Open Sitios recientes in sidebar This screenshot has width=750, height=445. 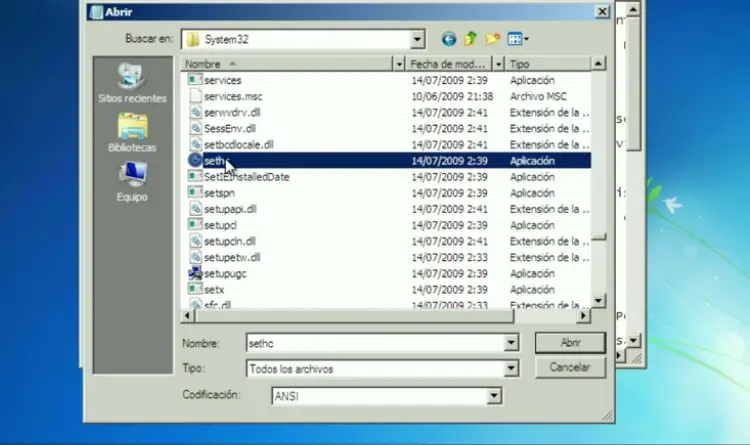tap(132, 83)
